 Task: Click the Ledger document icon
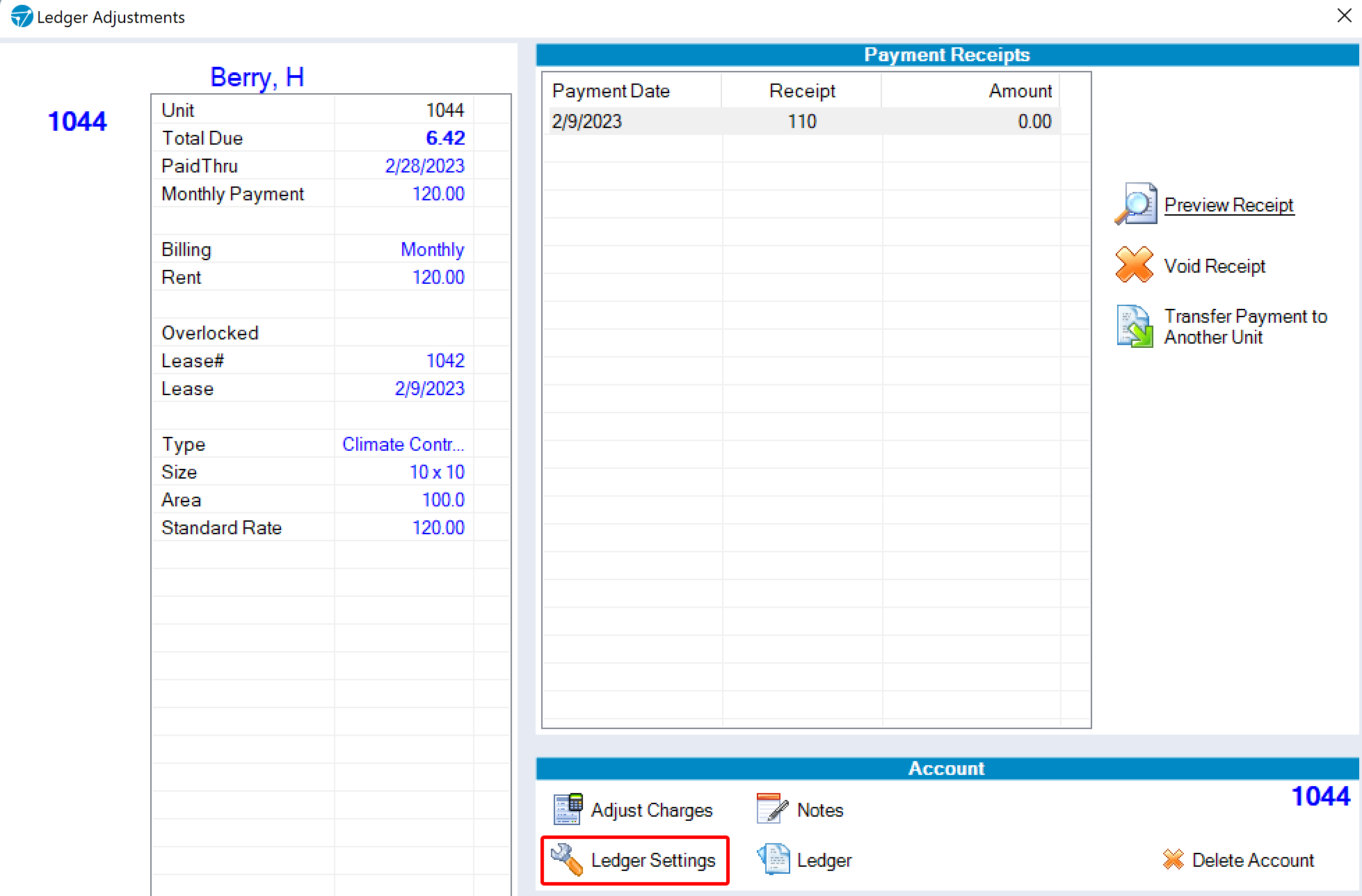[x=774, y=859]
